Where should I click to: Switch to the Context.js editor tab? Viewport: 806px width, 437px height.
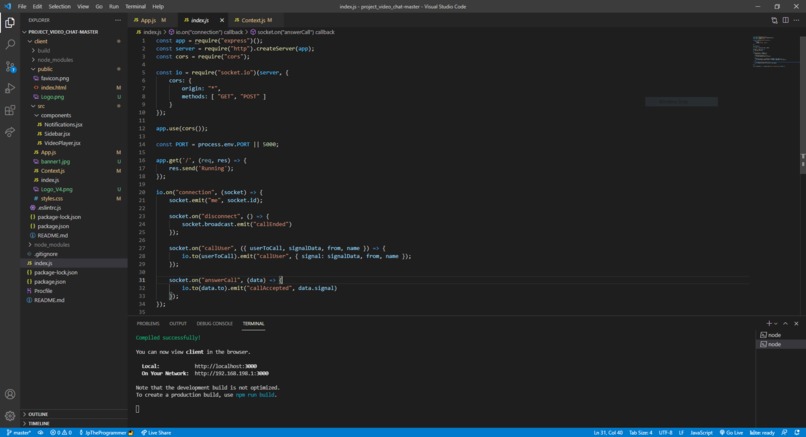click(254, 20)
